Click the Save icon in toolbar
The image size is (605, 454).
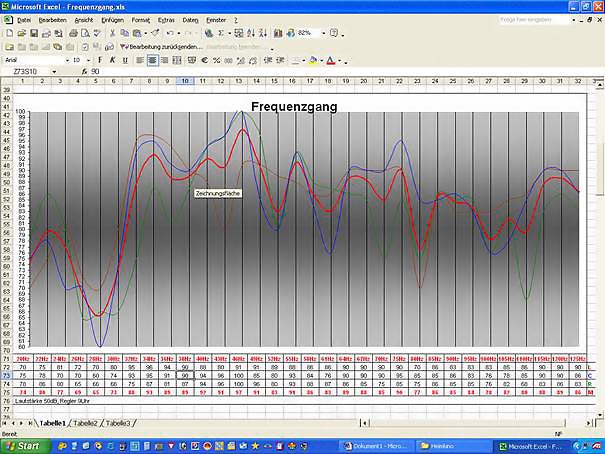[x=33, y=33]
